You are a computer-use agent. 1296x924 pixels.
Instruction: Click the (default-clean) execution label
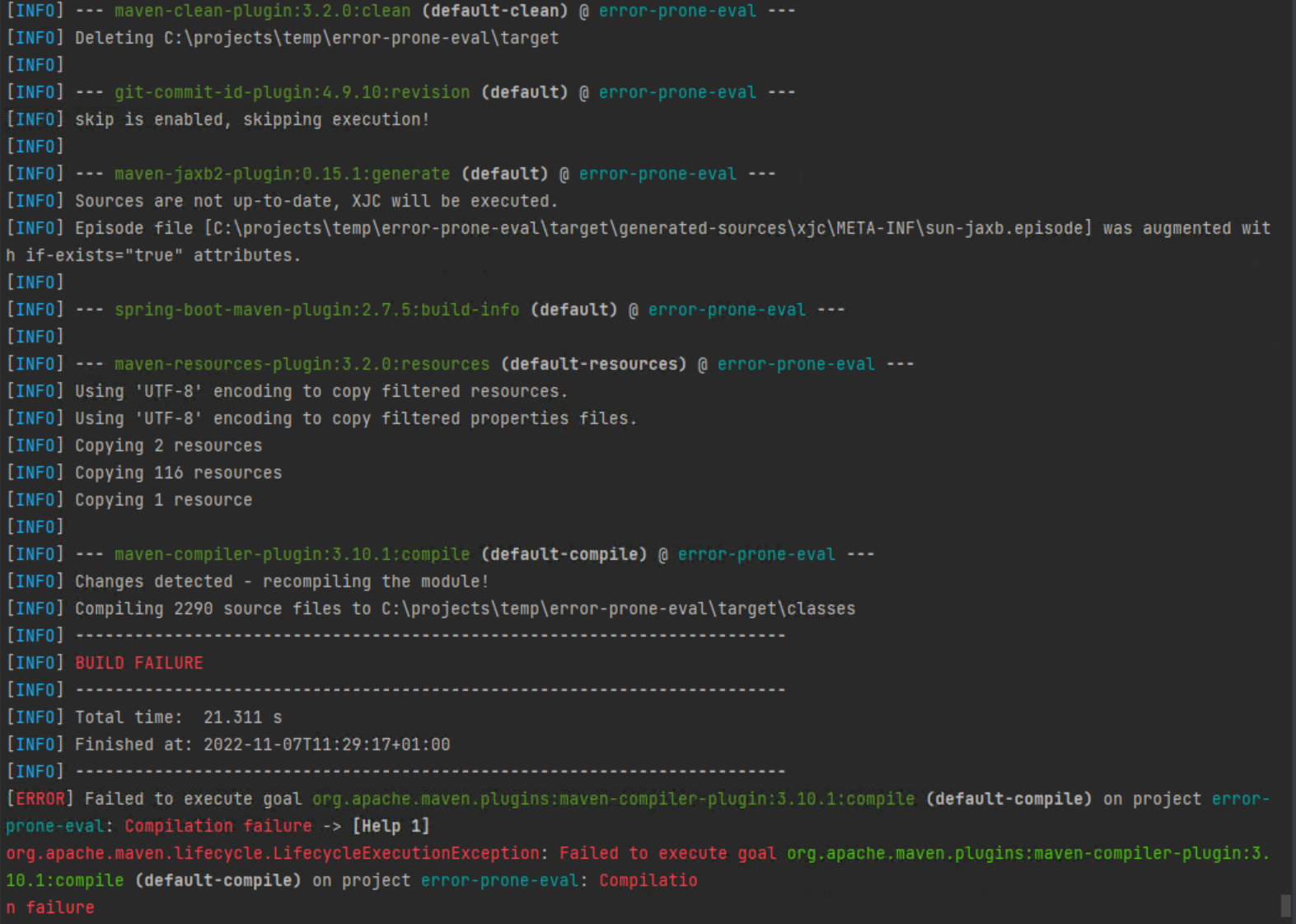tap(494, 11)
